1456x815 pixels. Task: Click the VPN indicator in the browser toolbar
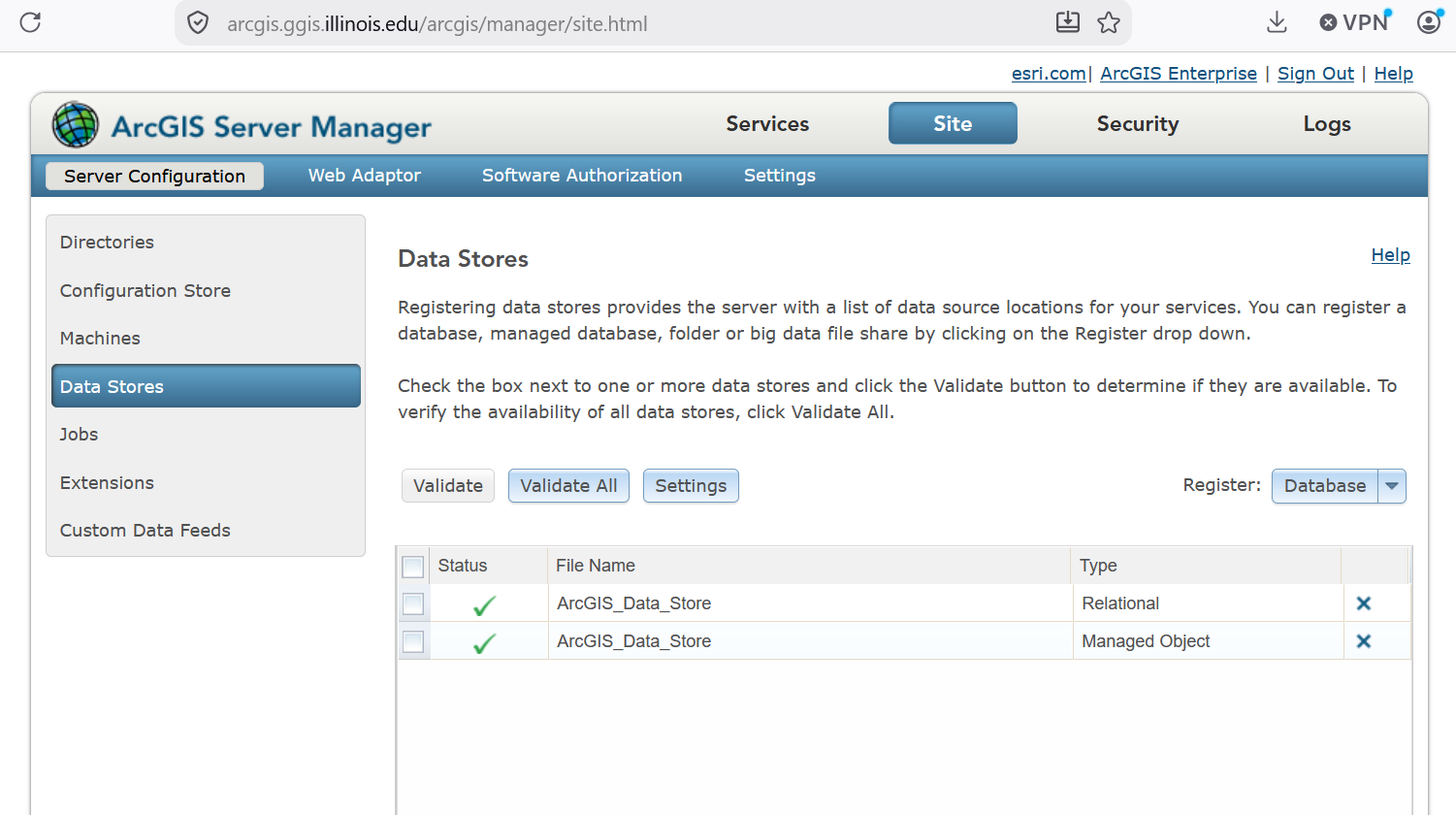click(1355, 22)
